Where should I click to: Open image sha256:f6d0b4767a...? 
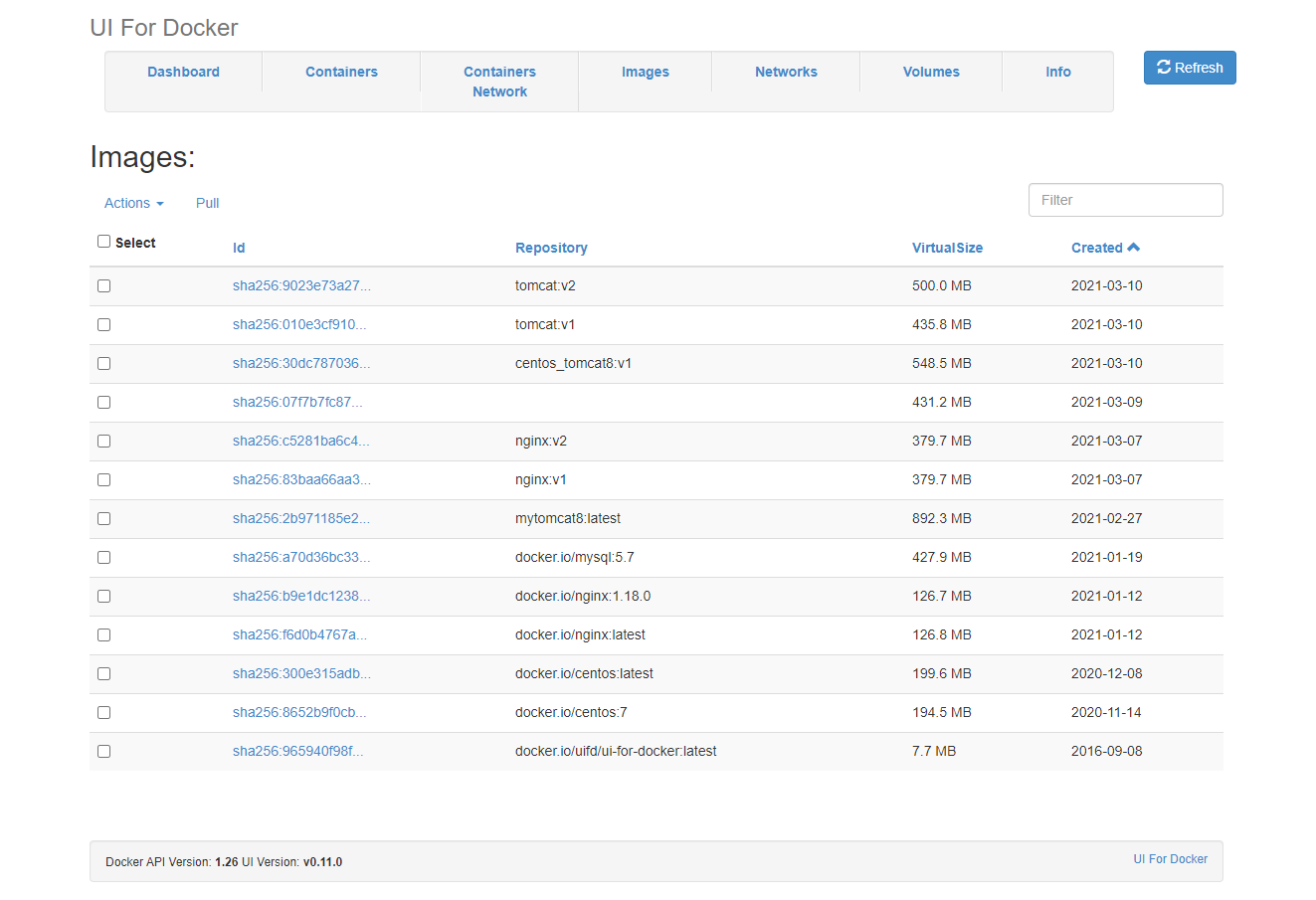tap(299, 634)
